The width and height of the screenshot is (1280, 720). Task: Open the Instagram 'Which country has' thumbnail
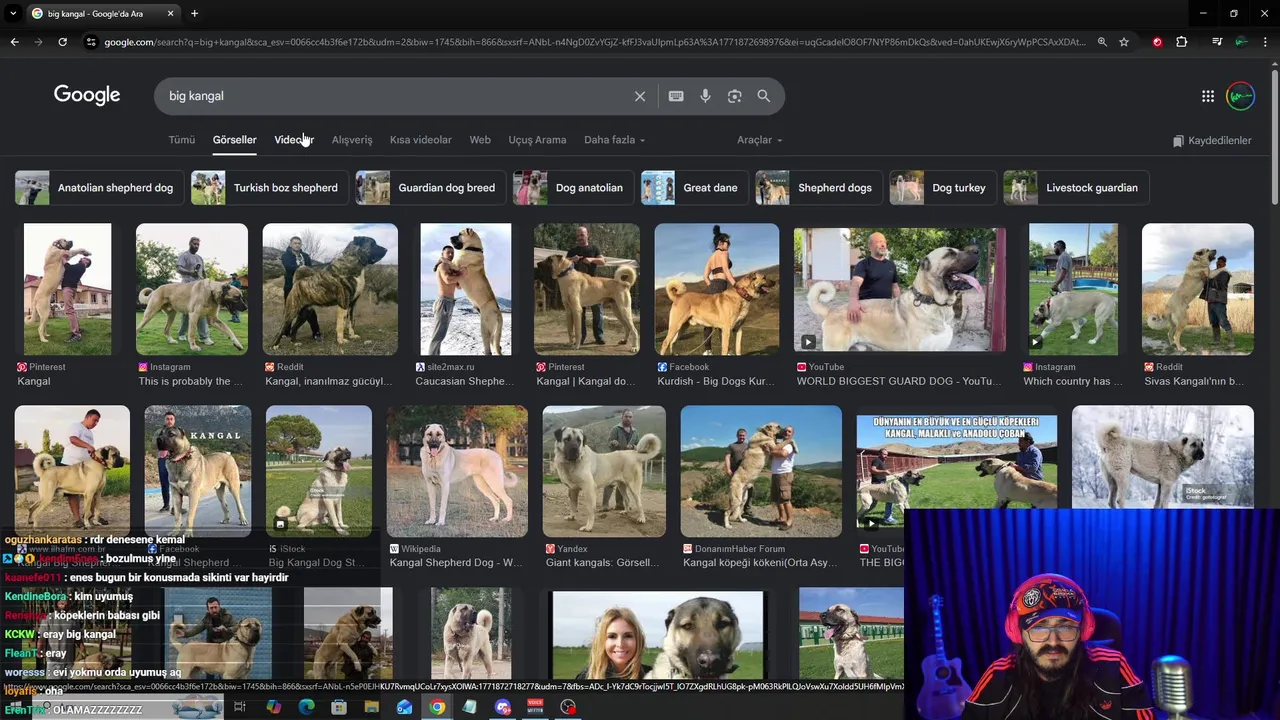point(1074,289)
